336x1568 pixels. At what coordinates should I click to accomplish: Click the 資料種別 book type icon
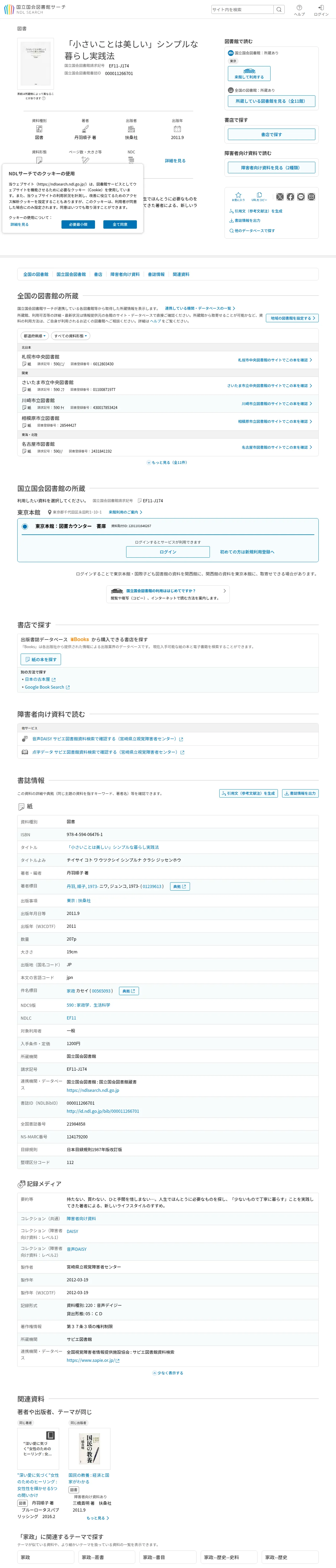point(39,129)
